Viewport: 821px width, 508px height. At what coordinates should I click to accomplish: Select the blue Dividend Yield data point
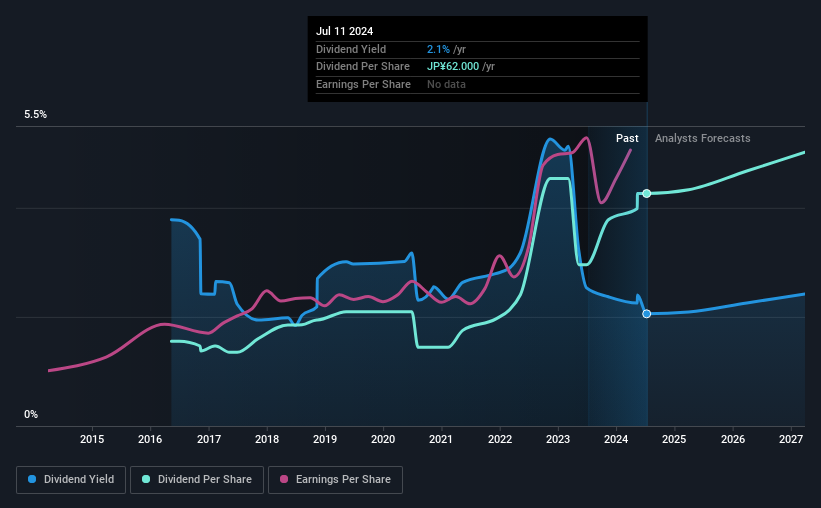pyautogui.click(x=647, y=314)
